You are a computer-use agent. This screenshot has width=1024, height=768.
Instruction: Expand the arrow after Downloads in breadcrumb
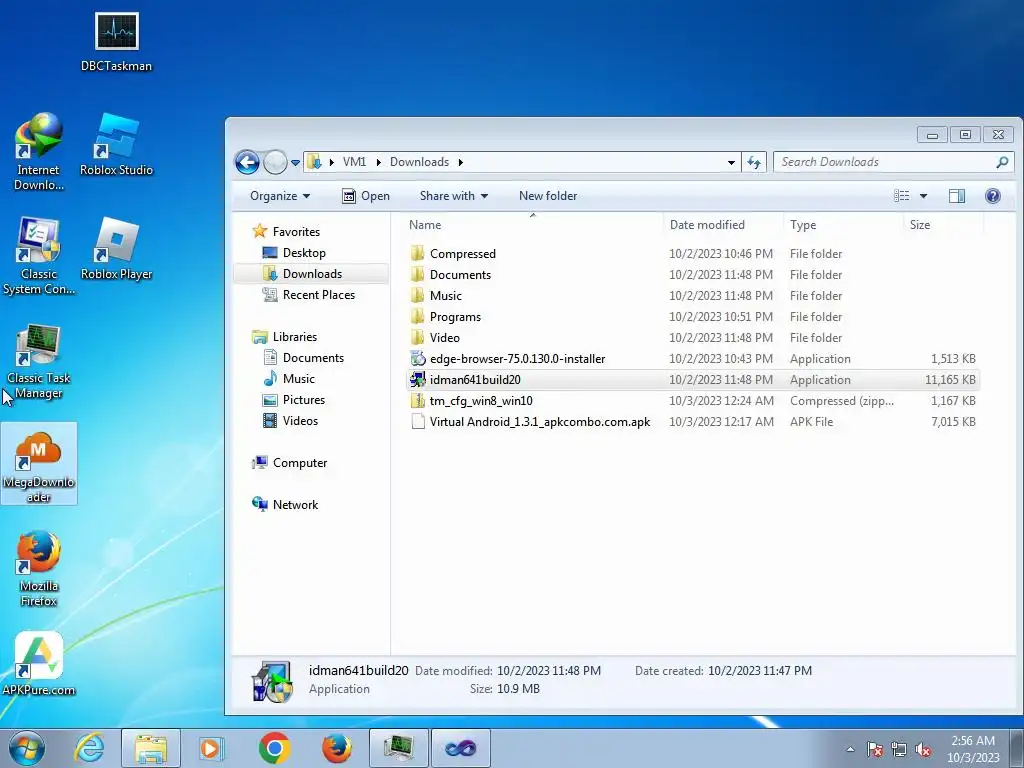(460, 162)
